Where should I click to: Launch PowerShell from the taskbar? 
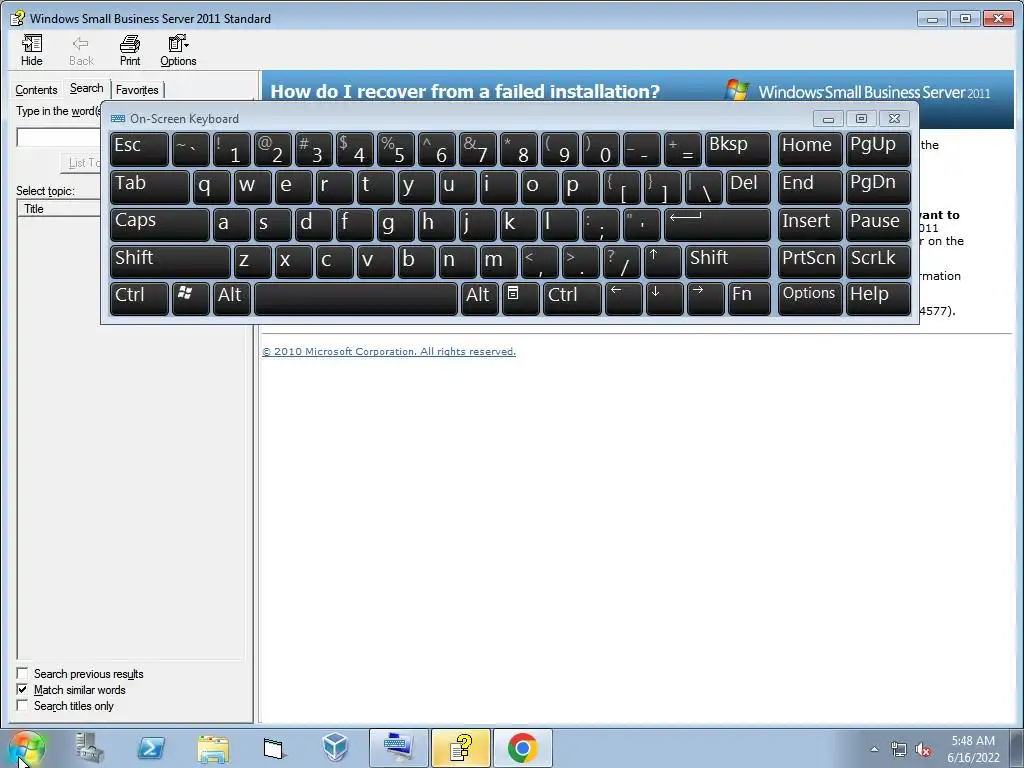[x=151, y=748]
